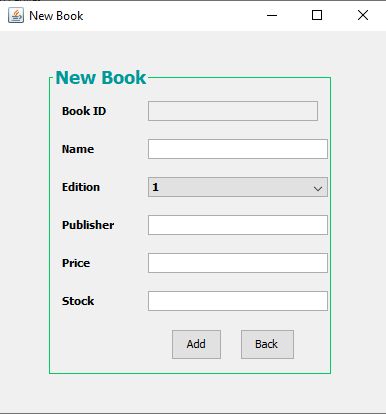Click into the Stock text field
Screen dimensions: 386x414
238,301
